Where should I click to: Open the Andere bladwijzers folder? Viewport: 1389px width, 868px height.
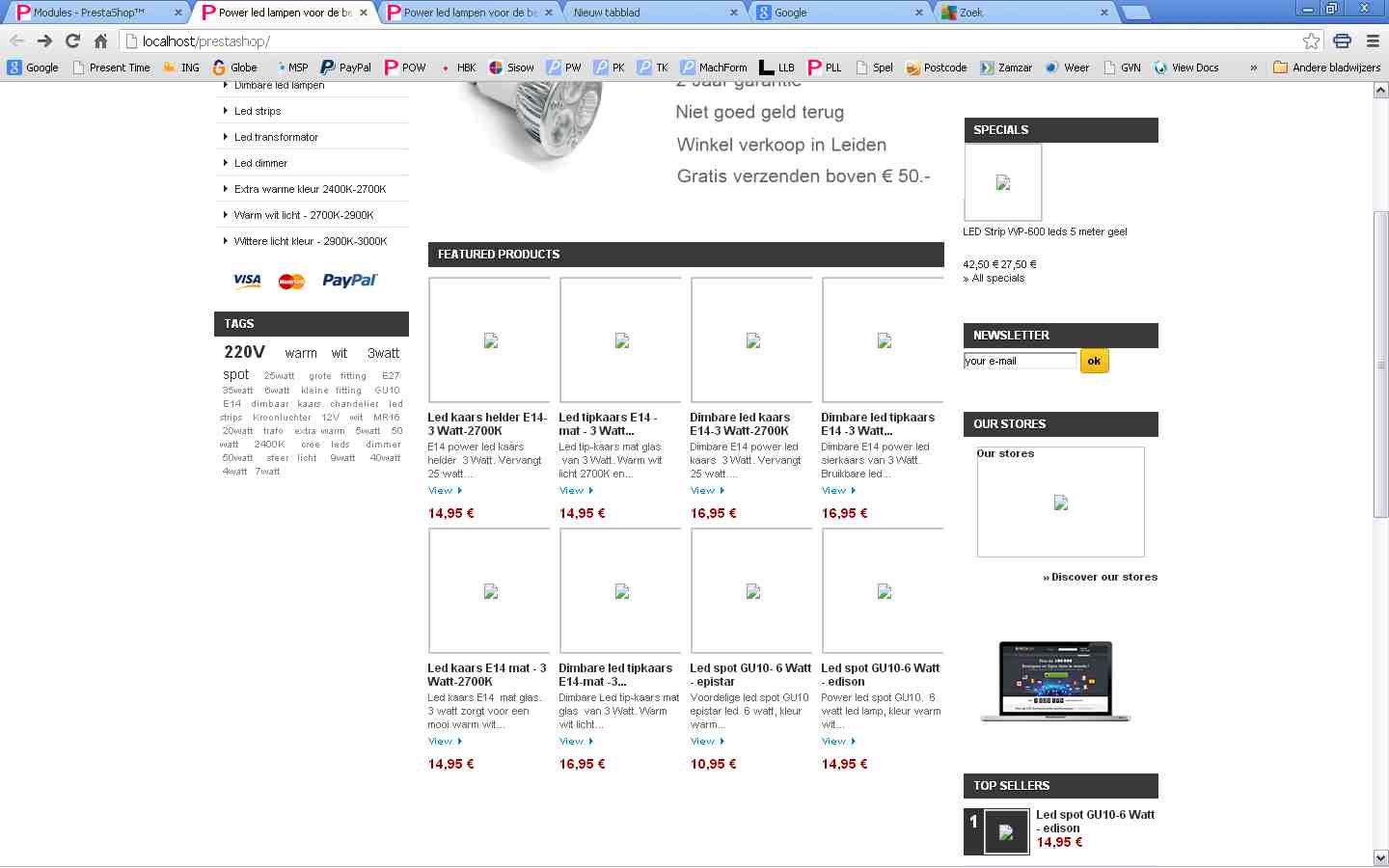coord(1327,68)
